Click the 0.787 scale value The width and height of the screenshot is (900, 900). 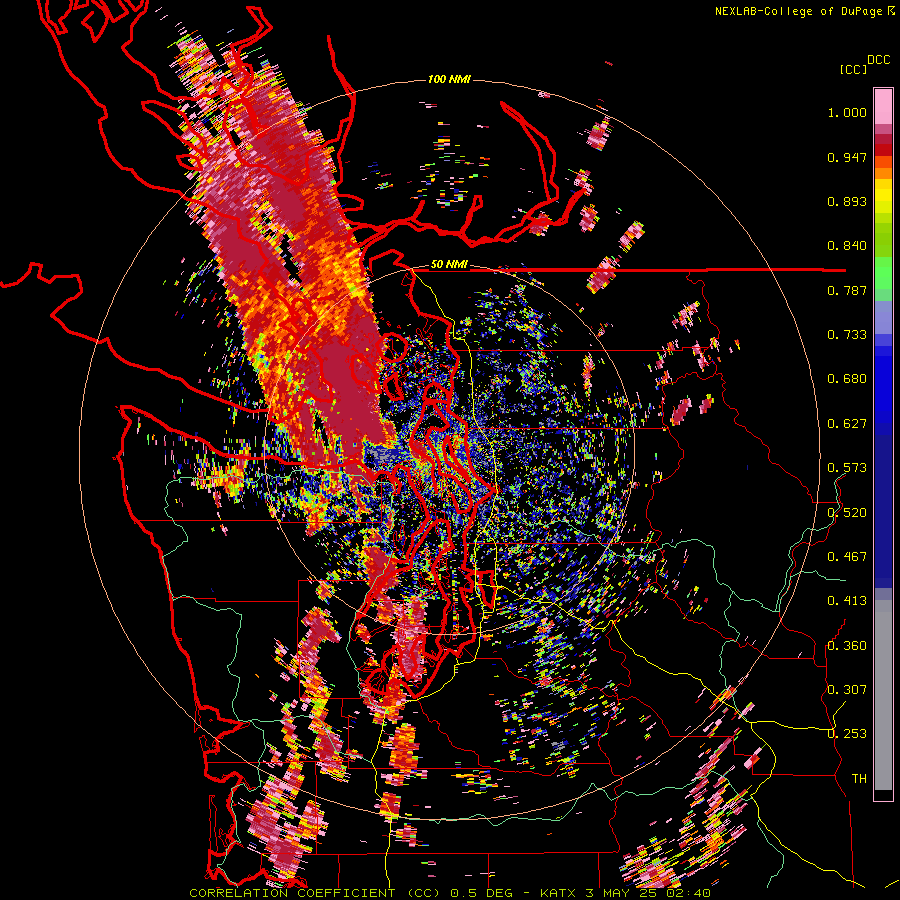(847, 290)
